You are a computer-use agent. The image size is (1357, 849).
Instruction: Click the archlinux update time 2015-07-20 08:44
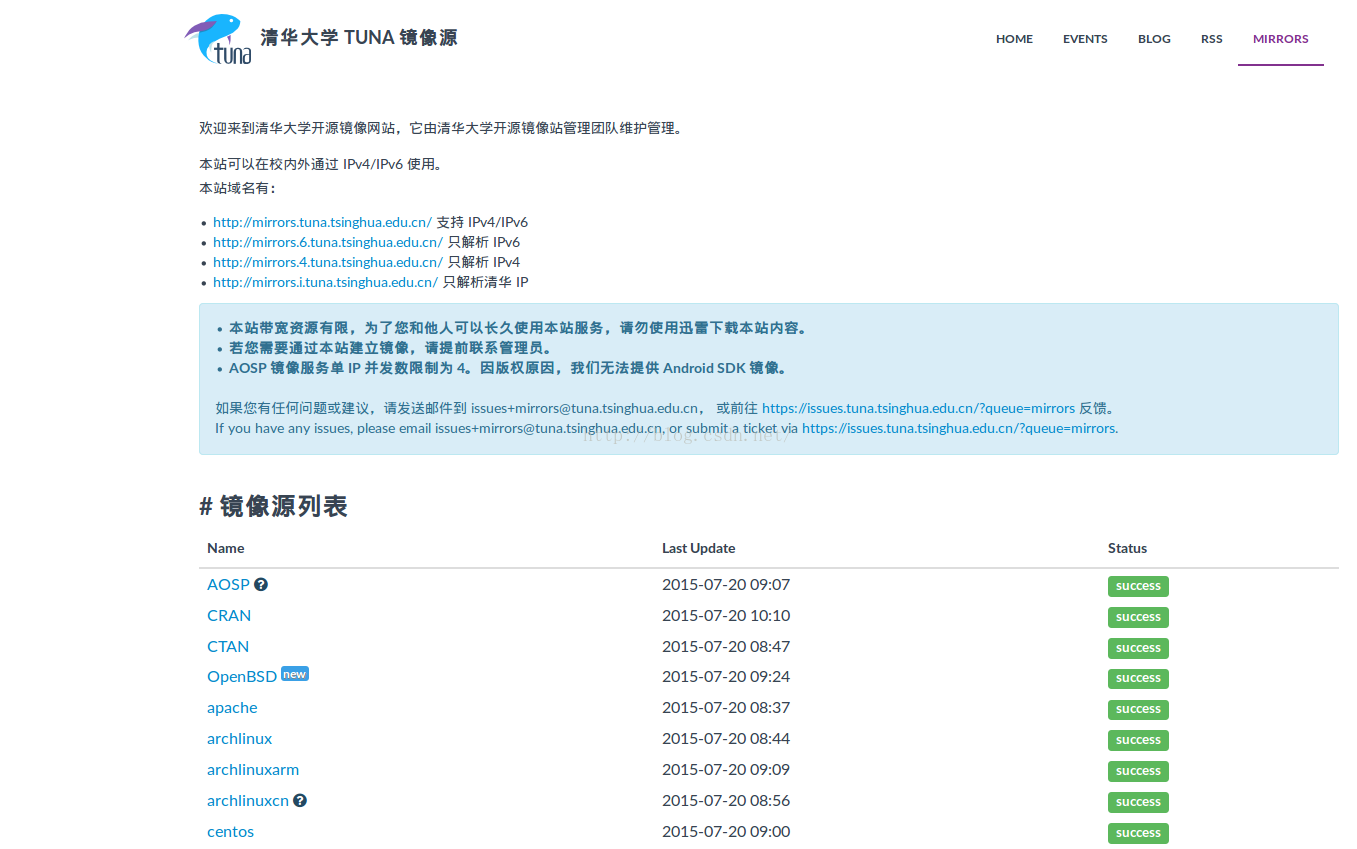(x=726, y=738)
